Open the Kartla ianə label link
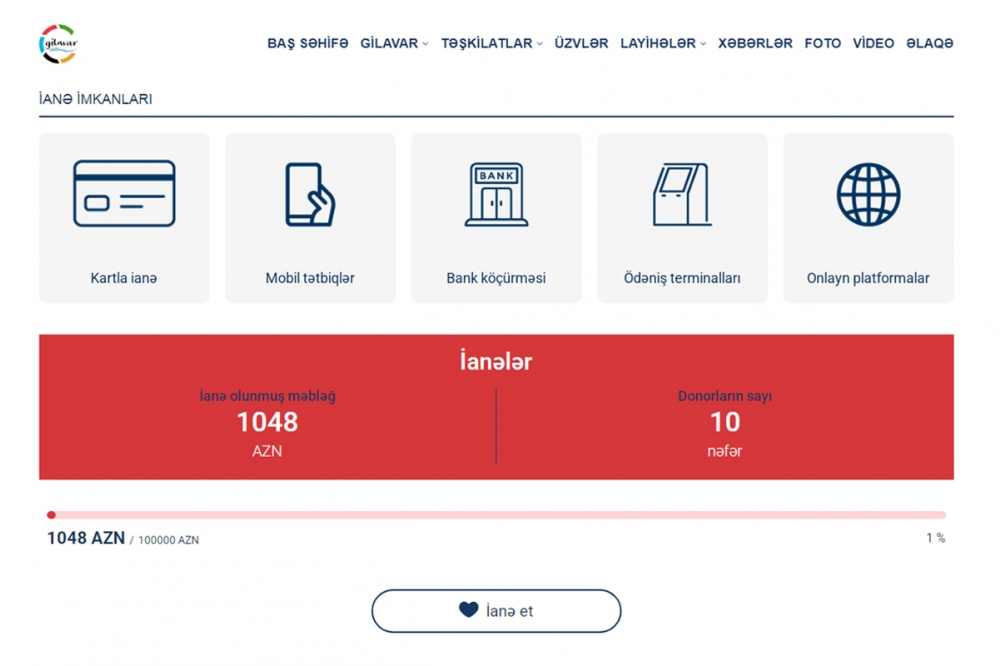 tap(124, 278)
